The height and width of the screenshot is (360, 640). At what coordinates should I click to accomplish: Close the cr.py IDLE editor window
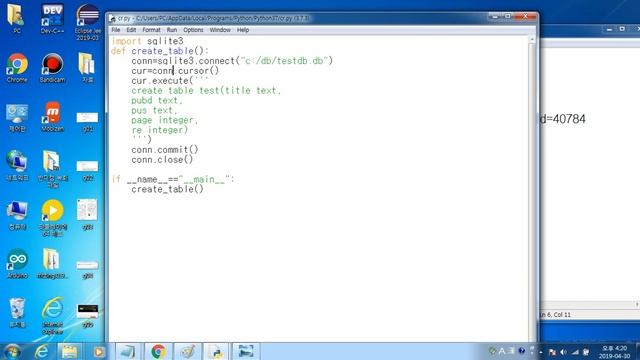[525, 17]
